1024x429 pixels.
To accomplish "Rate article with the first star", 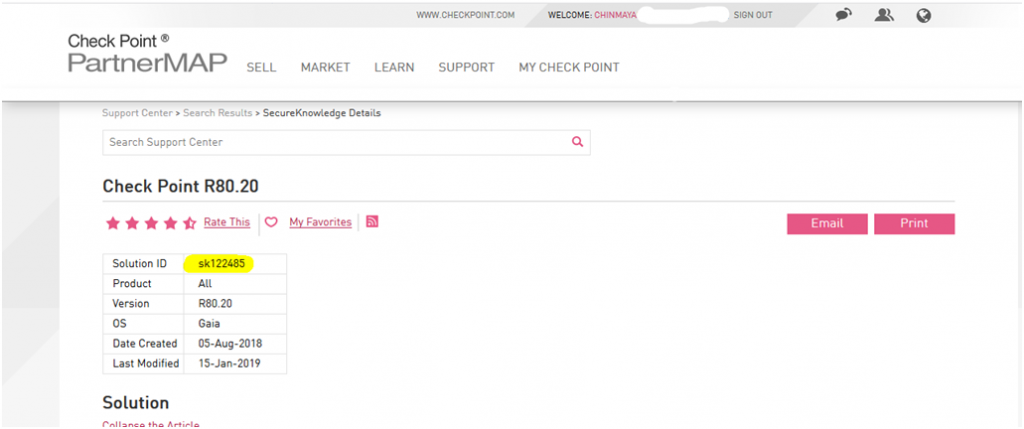I will [x=113, y=223].
